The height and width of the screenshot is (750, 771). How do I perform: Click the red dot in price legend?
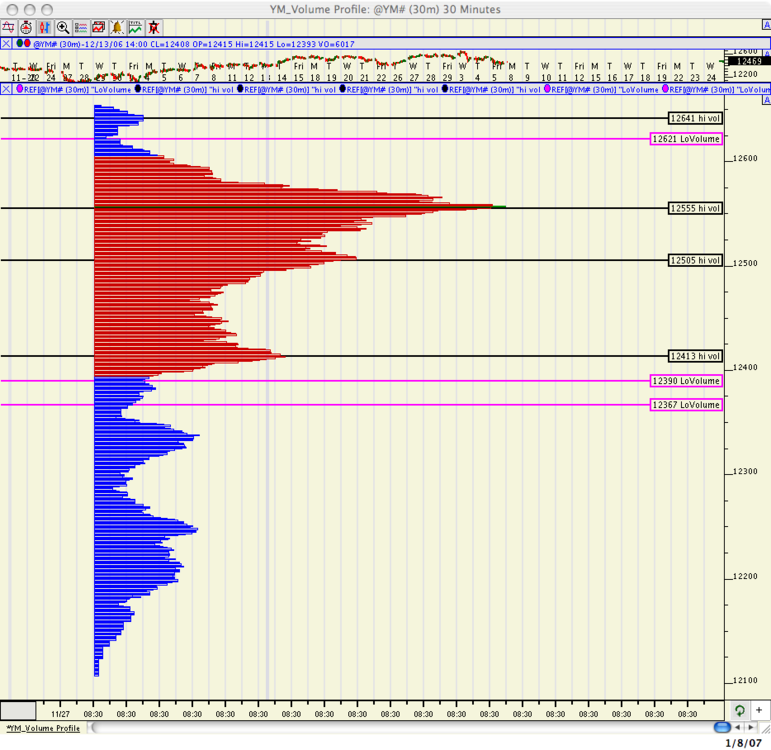[27, 43]
